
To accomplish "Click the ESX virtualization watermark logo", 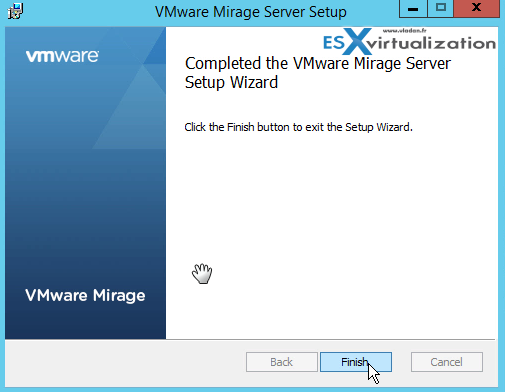I will click(409, 42).
